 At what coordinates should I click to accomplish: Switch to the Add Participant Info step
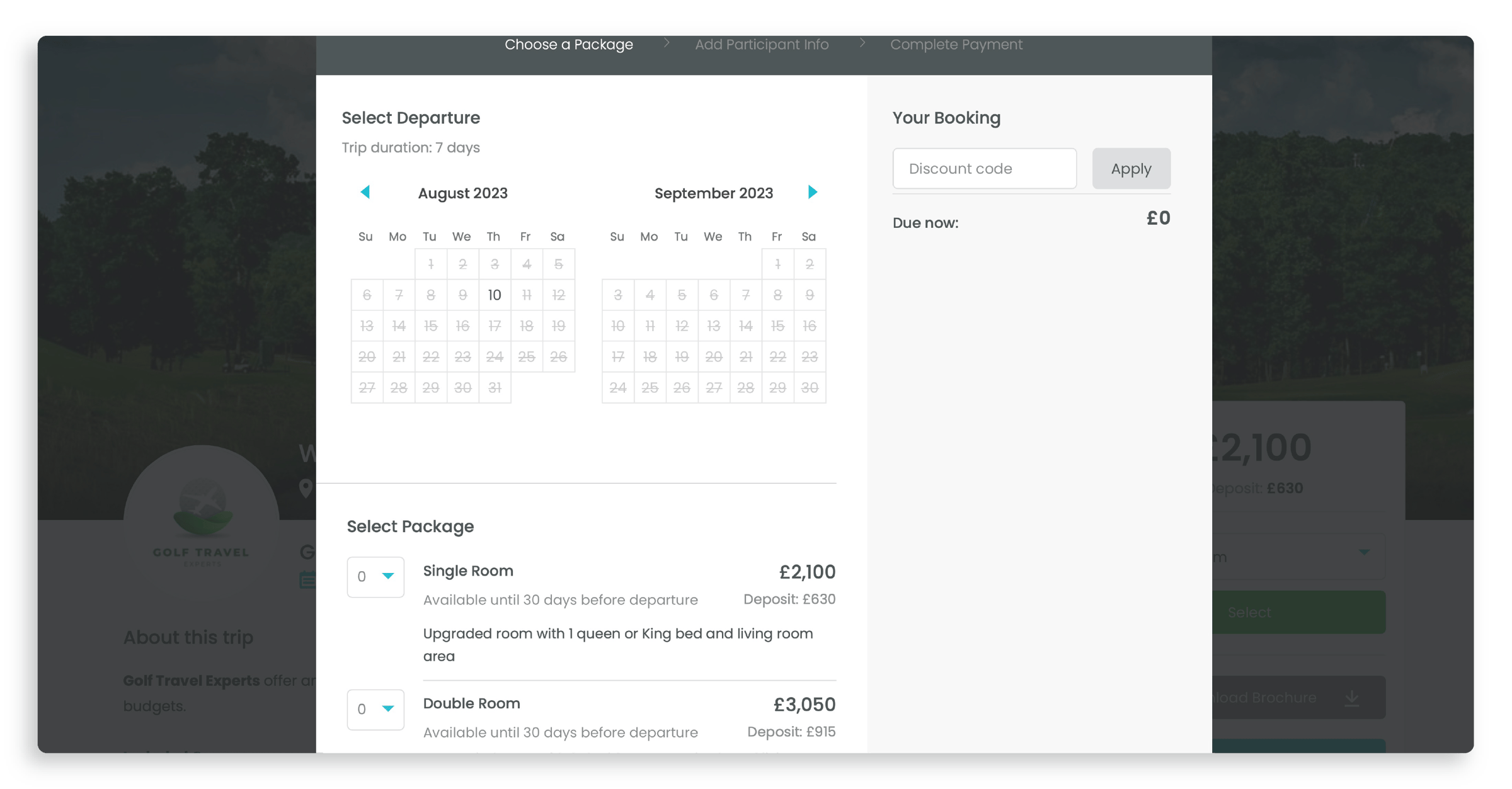(761, 44)
